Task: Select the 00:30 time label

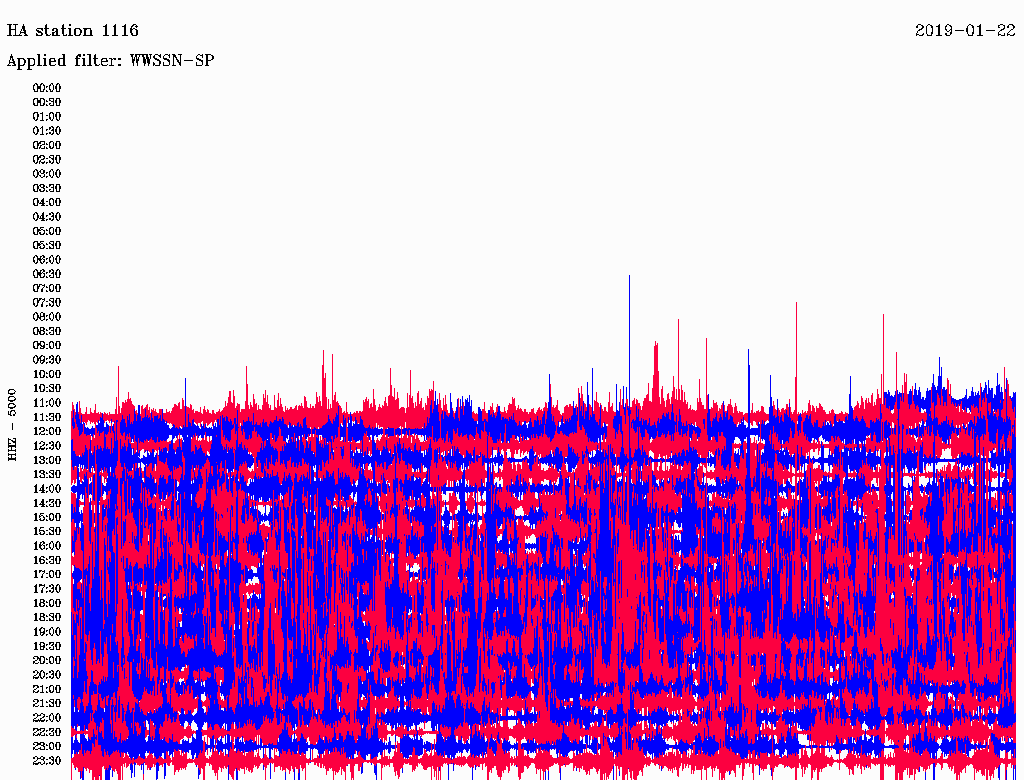Action: pos(47,103)
